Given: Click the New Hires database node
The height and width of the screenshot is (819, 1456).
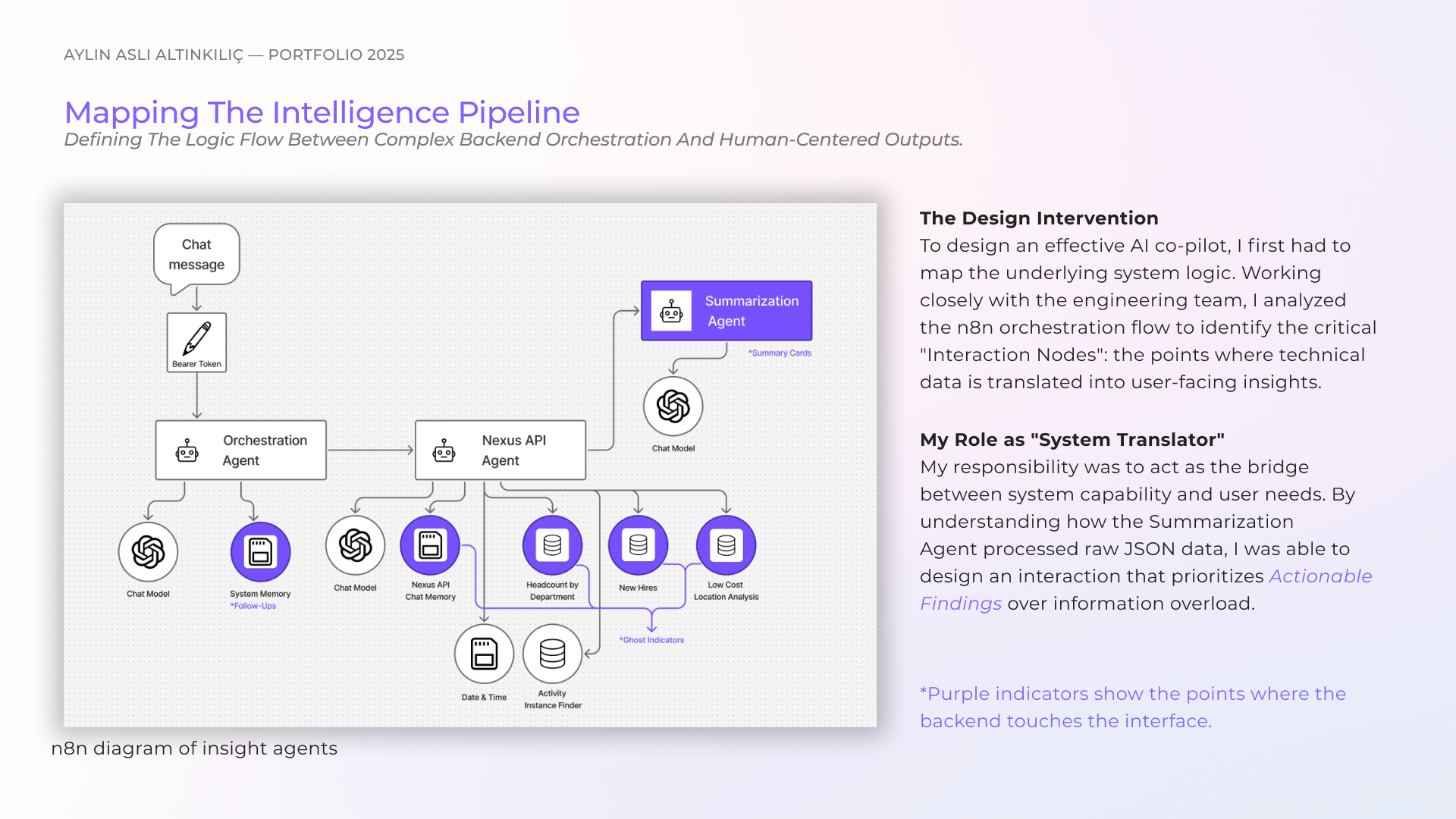Looking at the screenshot, I should click(638, 545).
